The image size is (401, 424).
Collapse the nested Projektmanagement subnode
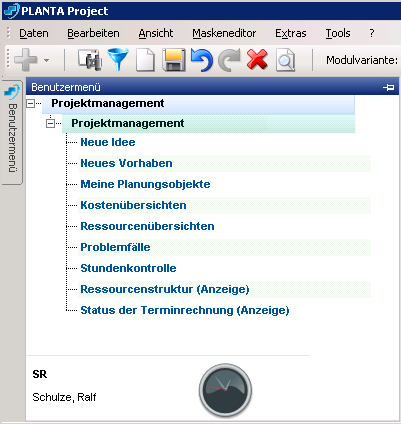[50, 124]
